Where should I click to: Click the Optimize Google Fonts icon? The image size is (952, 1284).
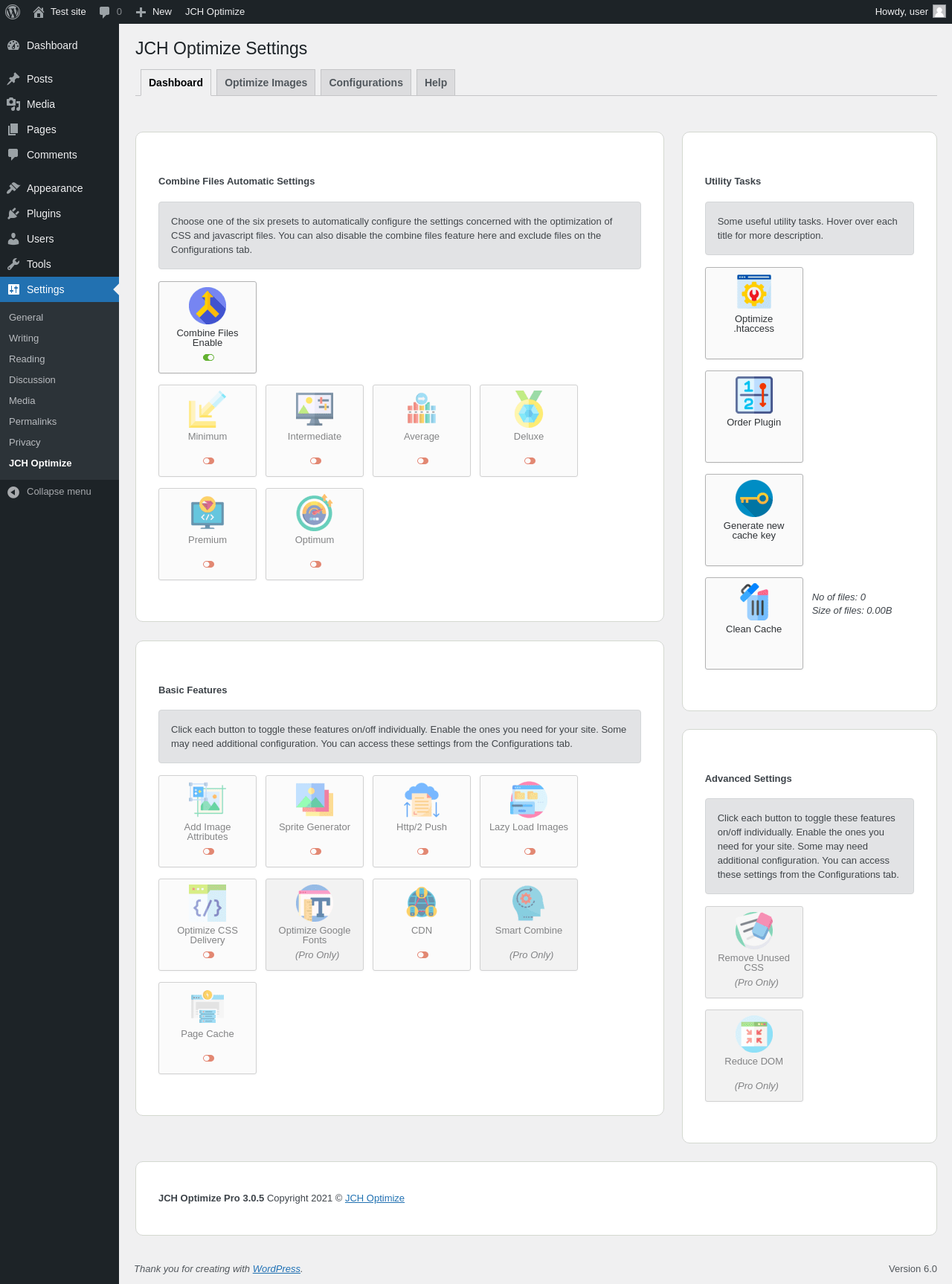315,903
